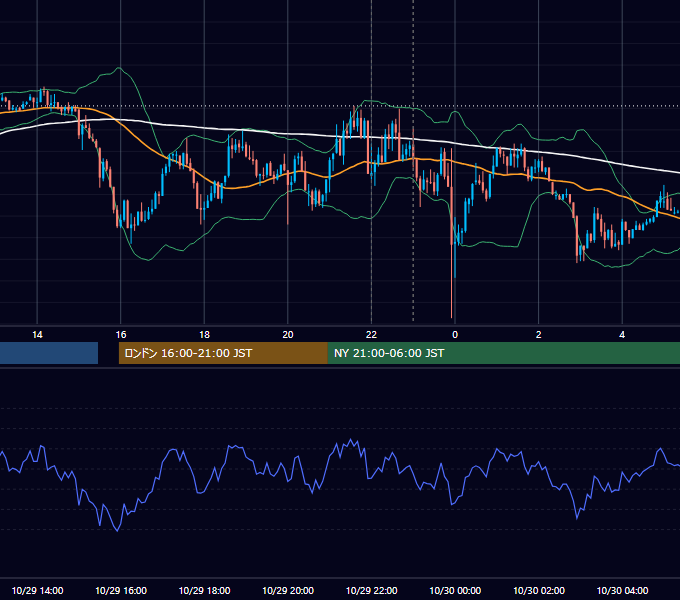This screenshot has height=600, width=680.
Task: Click hour label 4 on price chart axis
Action: pos(622,335)
